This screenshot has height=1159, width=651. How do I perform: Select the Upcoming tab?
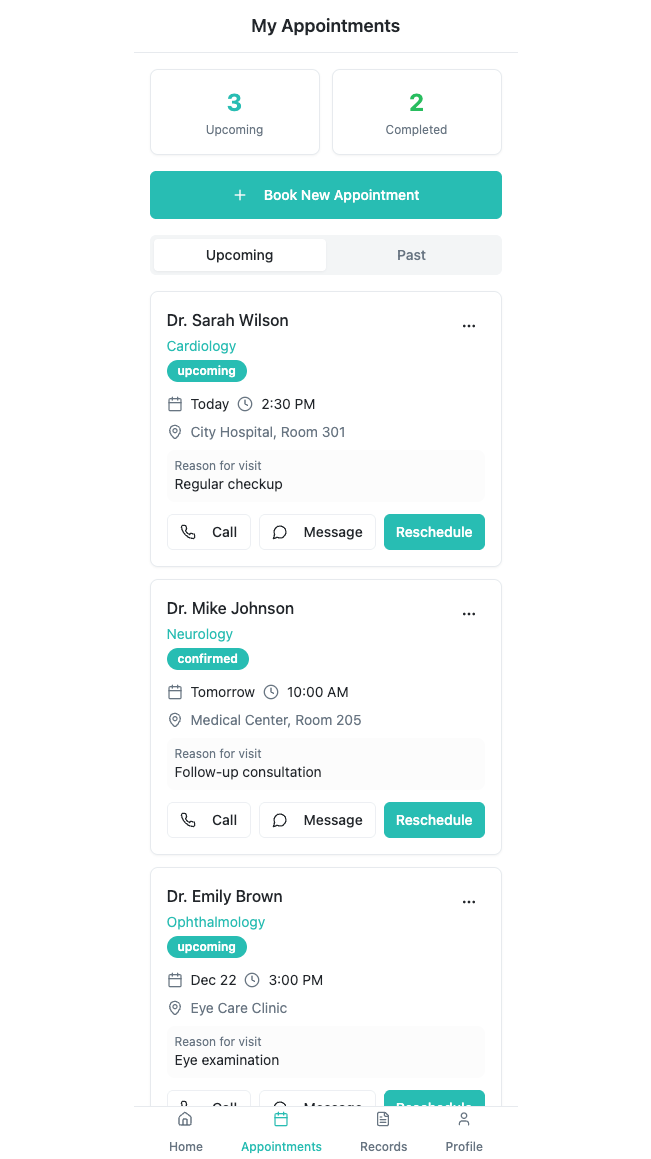pos(239,255)
